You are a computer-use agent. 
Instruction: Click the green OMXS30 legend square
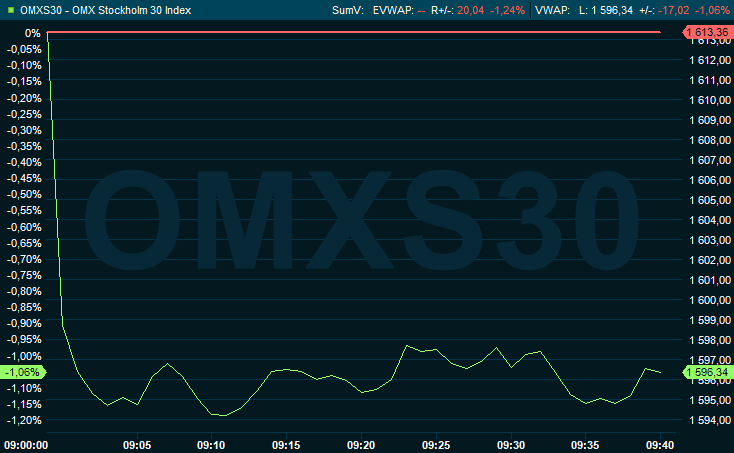(x=11, y=10)
